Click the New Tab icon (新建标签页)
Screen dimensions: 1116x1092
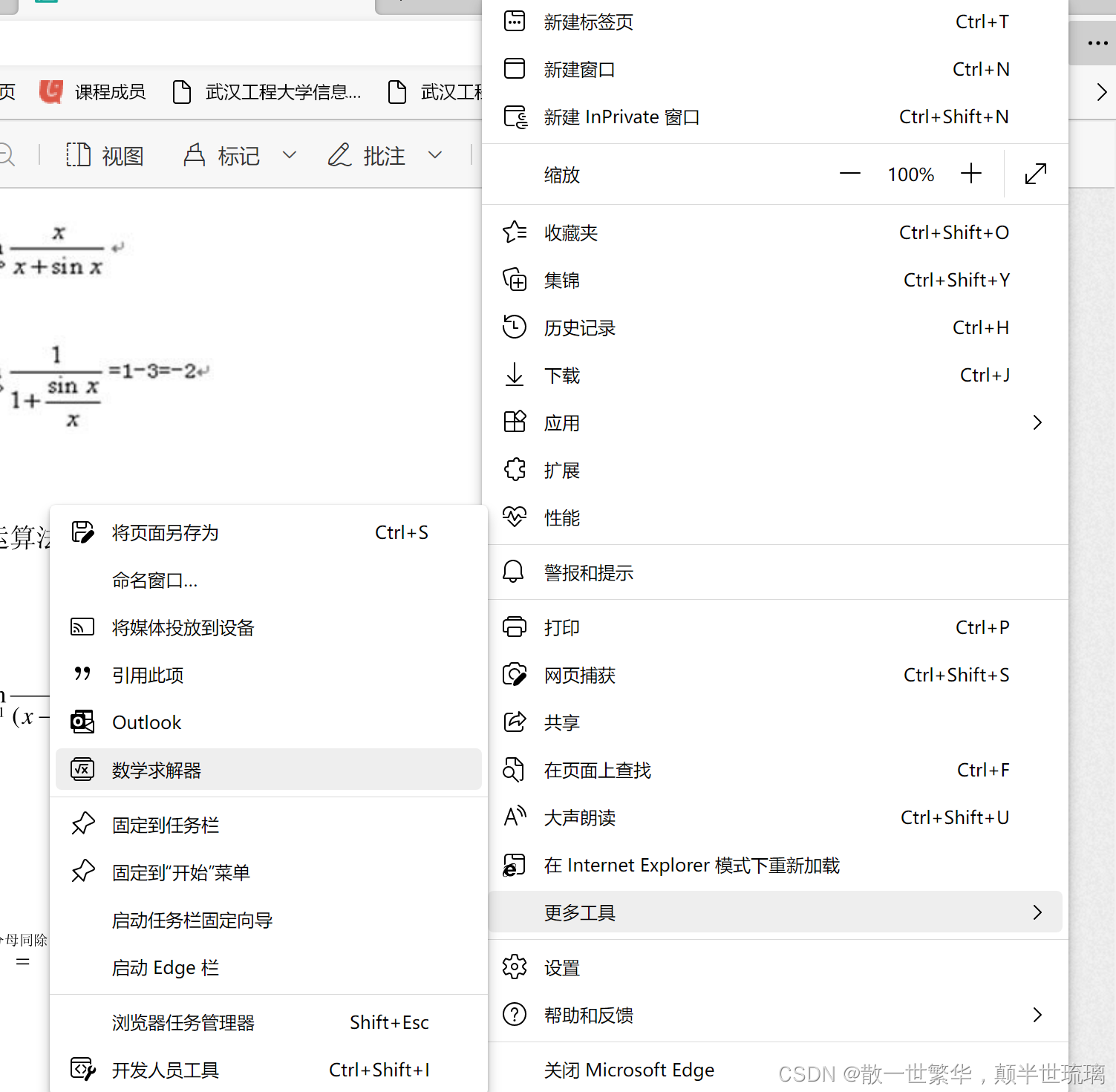[514, 22]
